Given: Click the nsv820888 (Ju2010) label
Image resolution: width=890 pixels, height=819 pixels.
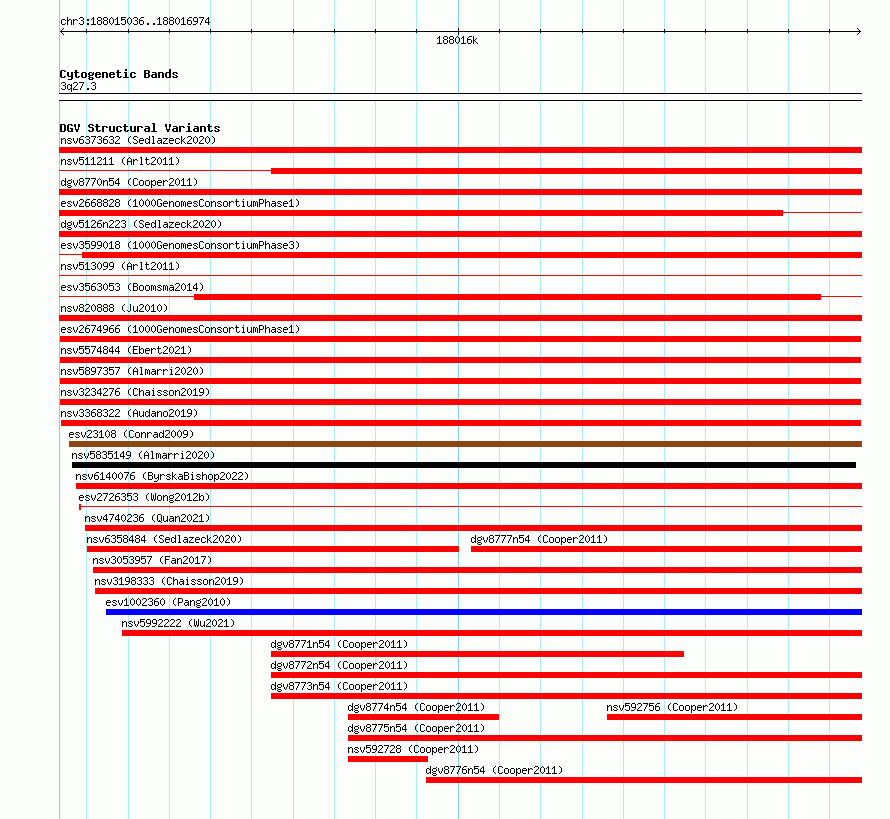Looking at the screenshot, I should pyautogui.click(x=114, y=308).
